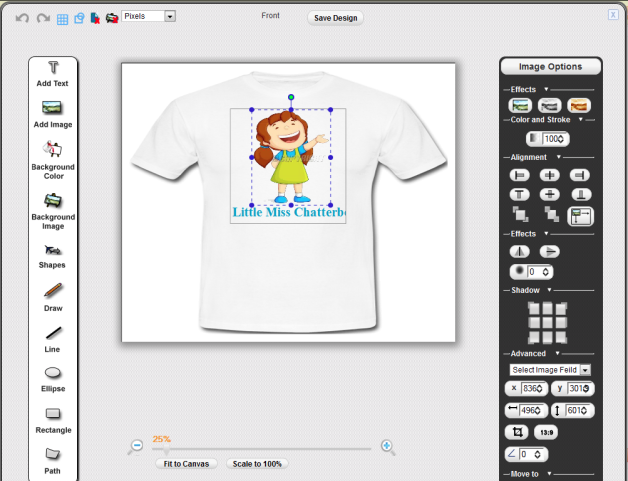Select the Add Text tool

53,74
